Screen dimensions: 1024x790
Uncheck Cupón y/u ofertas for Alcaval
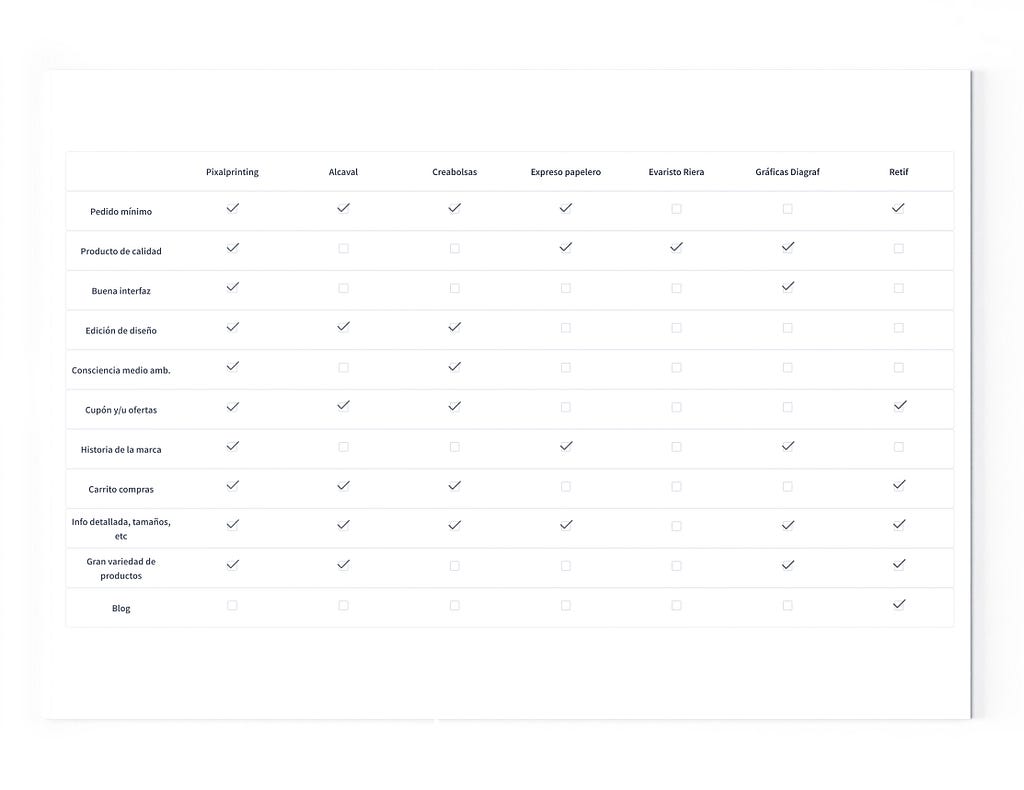coord(344,406)
